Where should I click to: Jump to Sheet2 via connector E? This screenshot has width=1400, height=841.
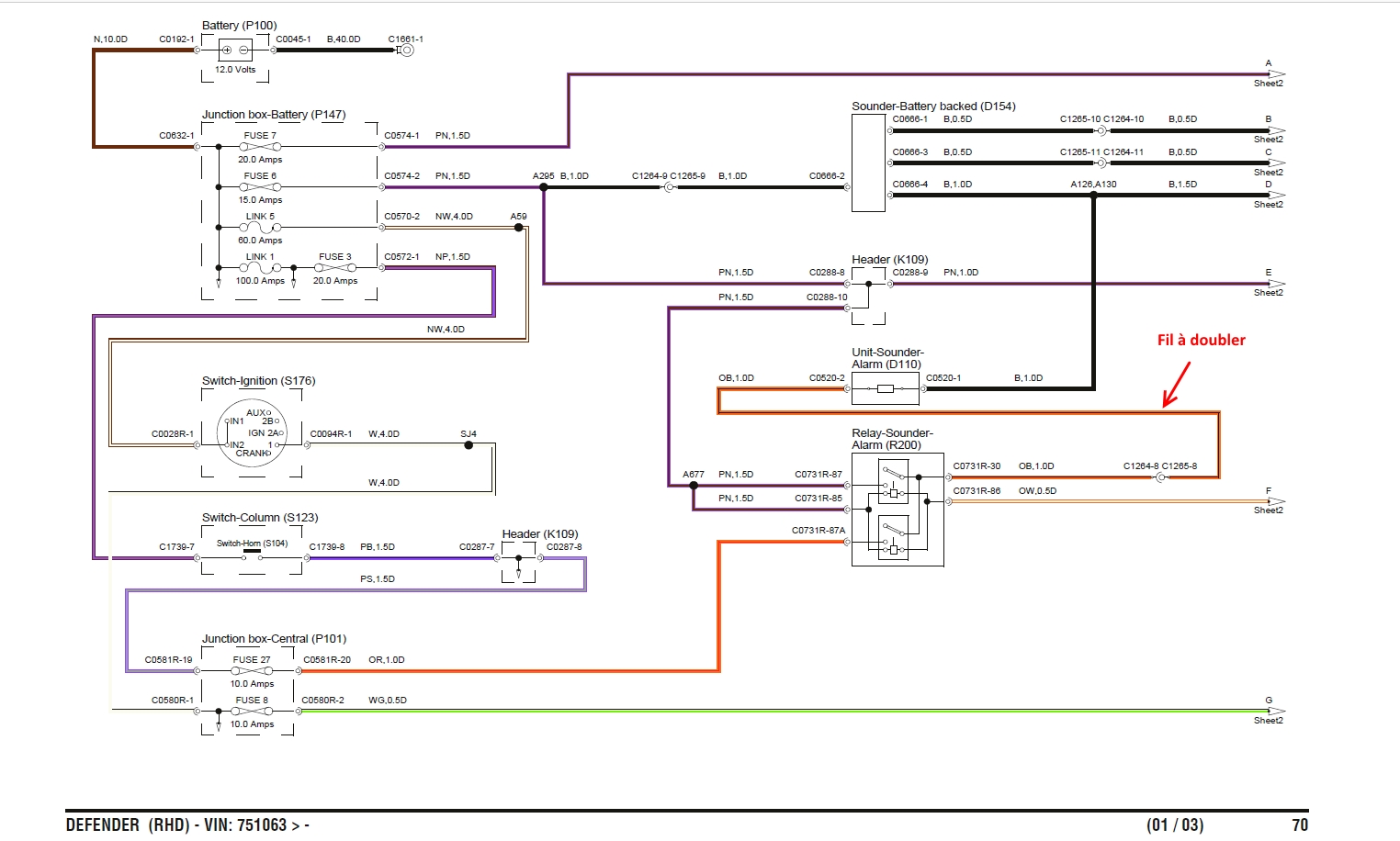click(1274, 283)
